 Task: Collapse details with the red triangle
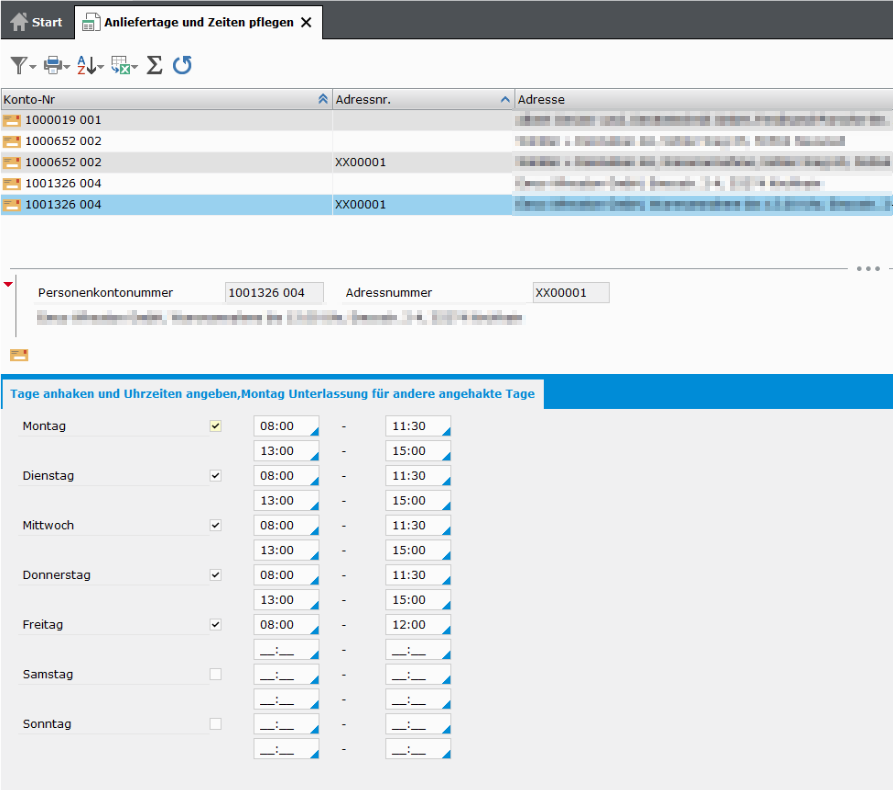point(9,285)
